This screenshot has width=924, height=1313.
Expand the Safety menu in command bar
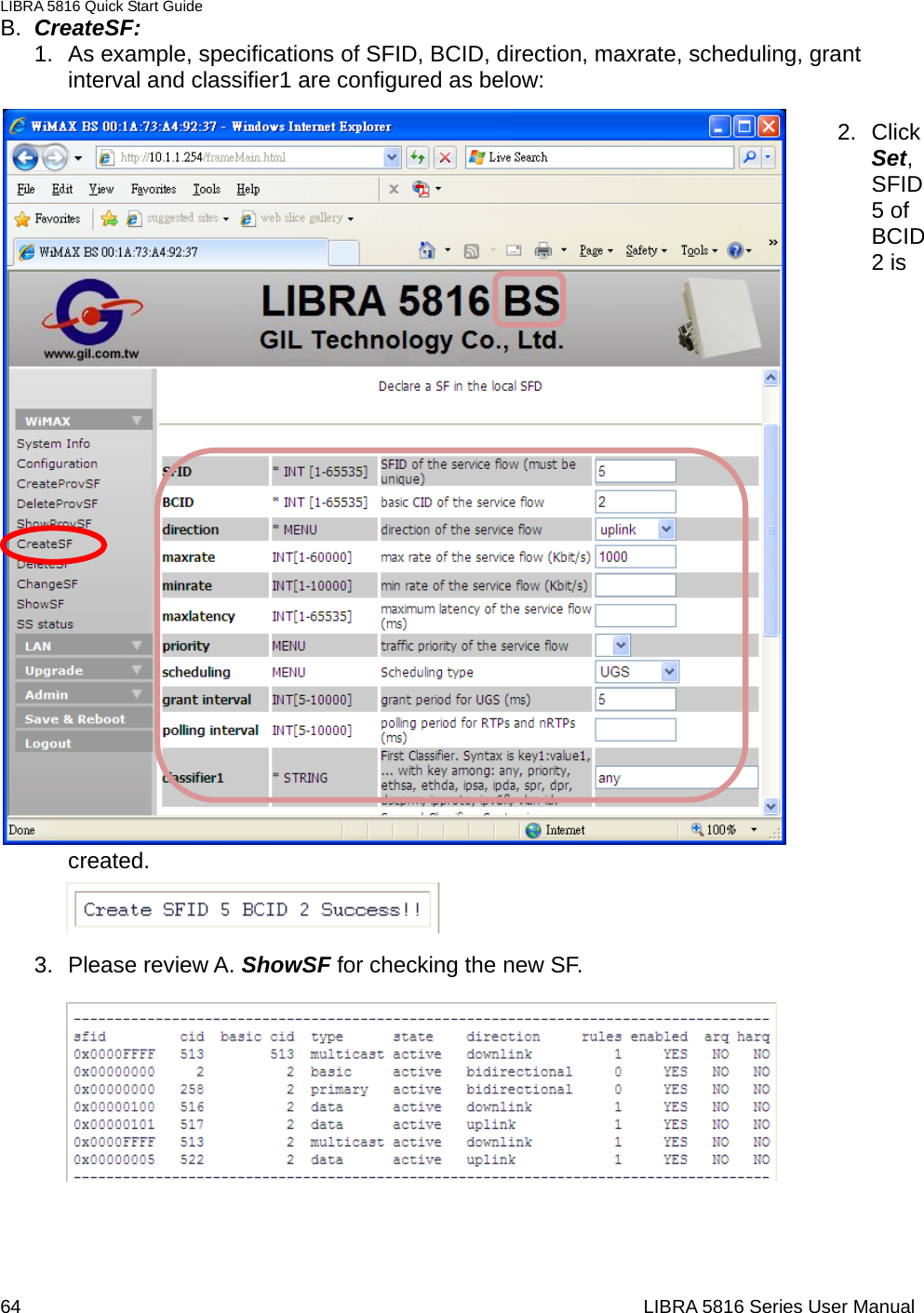[646, 250]
